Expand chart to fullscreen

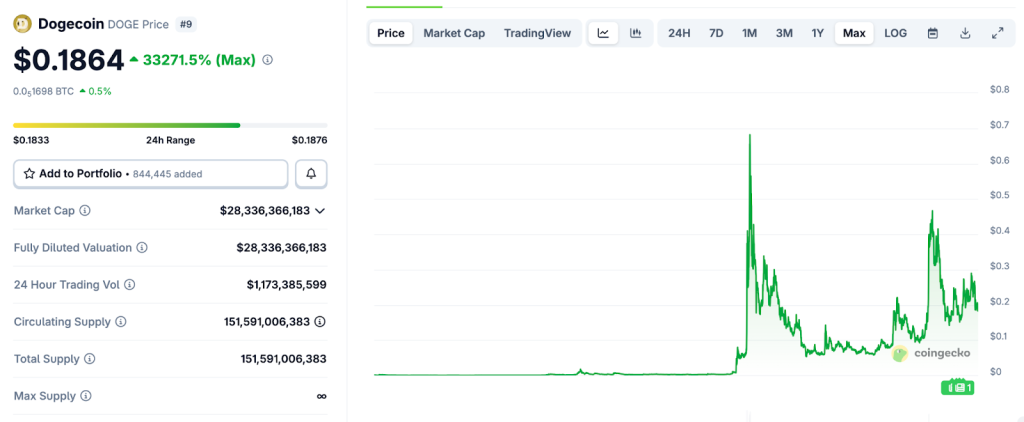pyautogui.click(x=997, y=33)
